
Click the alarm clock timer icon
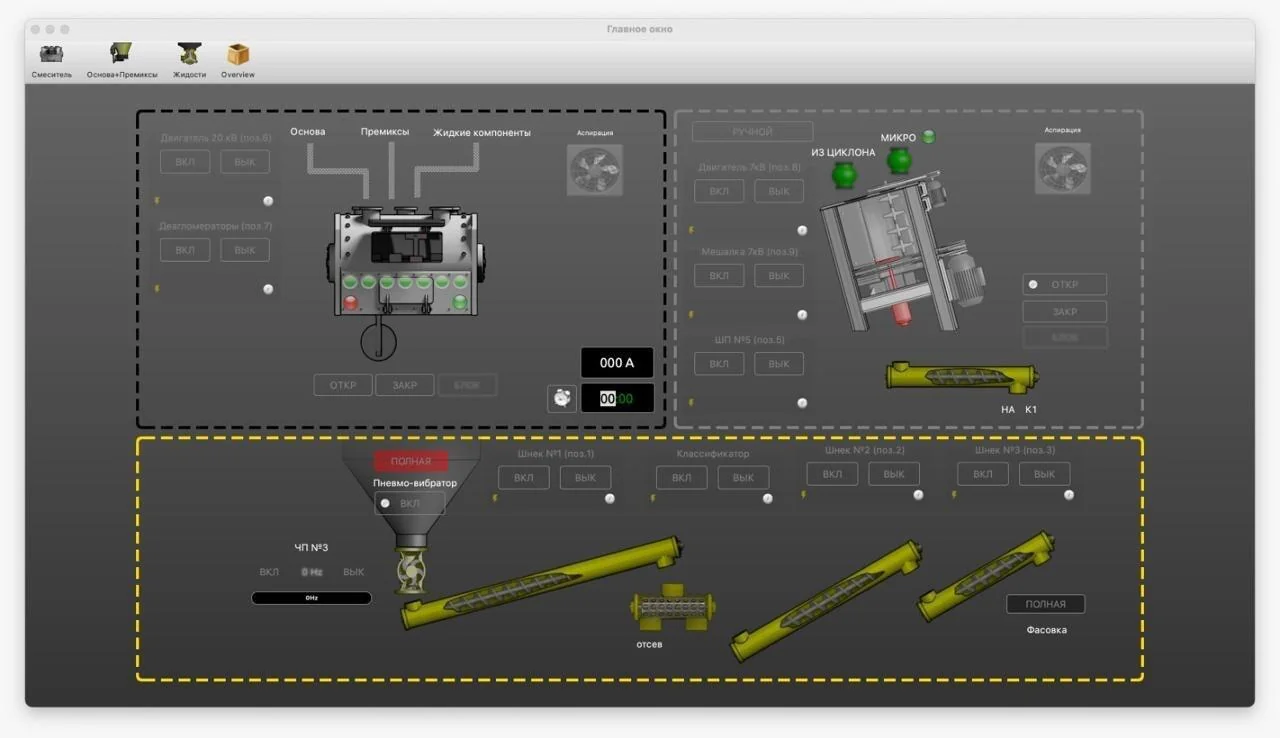[561, 398]
